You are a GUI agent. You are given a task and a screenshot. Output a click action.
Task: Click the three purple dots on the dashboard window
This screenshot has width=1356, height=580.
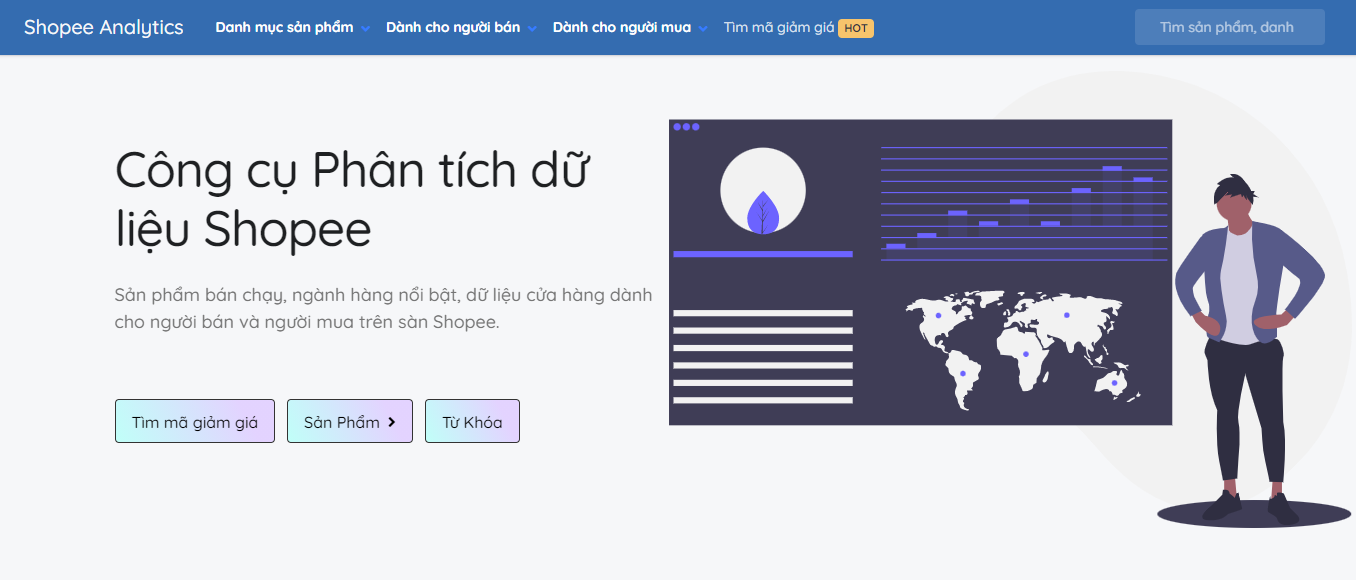[686, 127]
